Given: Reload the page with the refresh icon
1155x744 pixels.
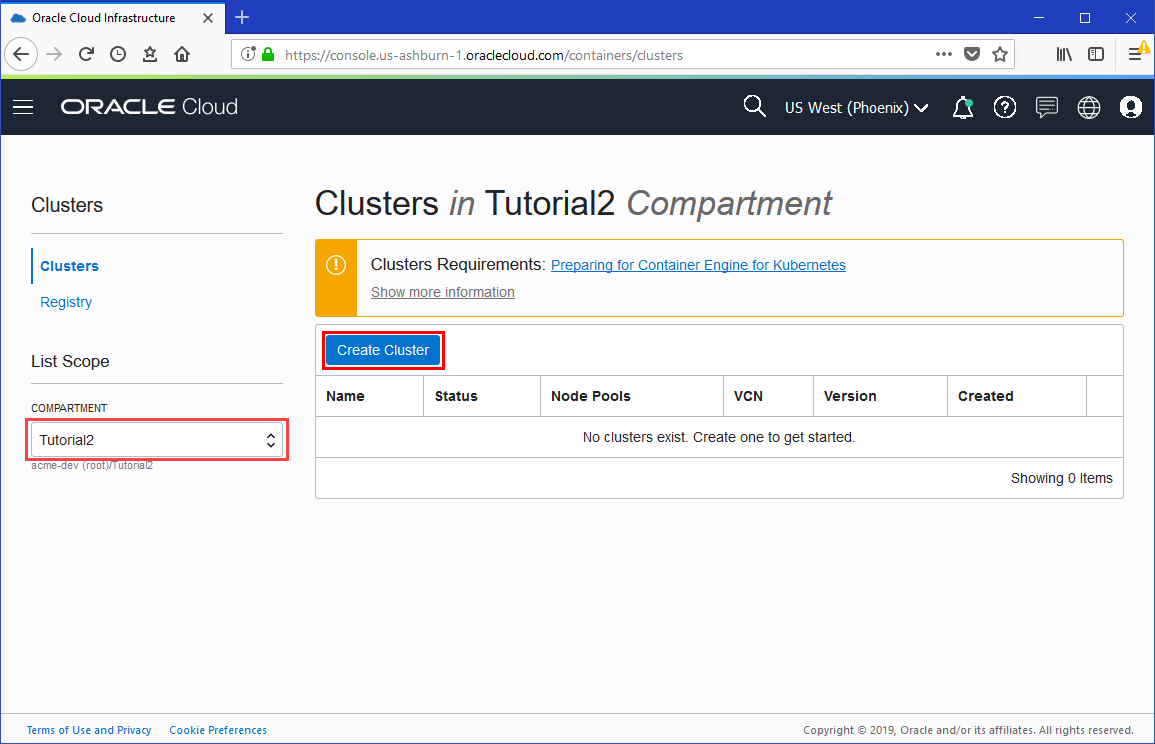Looking at the screenshot, I should (86, 55).
